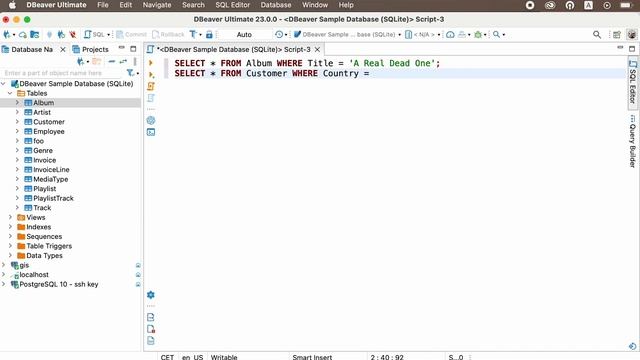Select the Genre table

43,151
